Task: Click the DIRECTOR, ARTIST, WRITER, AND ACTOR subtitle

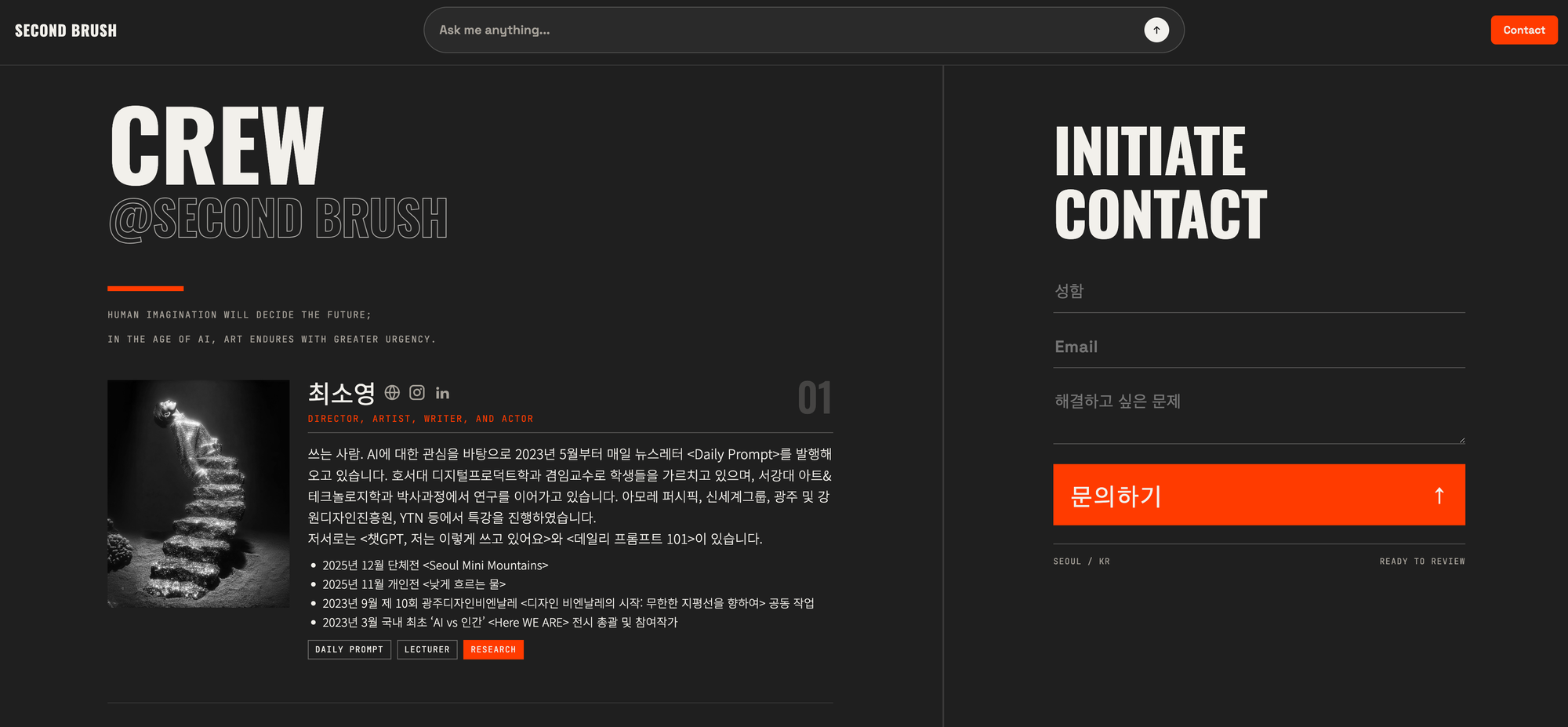Action: (420, 419)
